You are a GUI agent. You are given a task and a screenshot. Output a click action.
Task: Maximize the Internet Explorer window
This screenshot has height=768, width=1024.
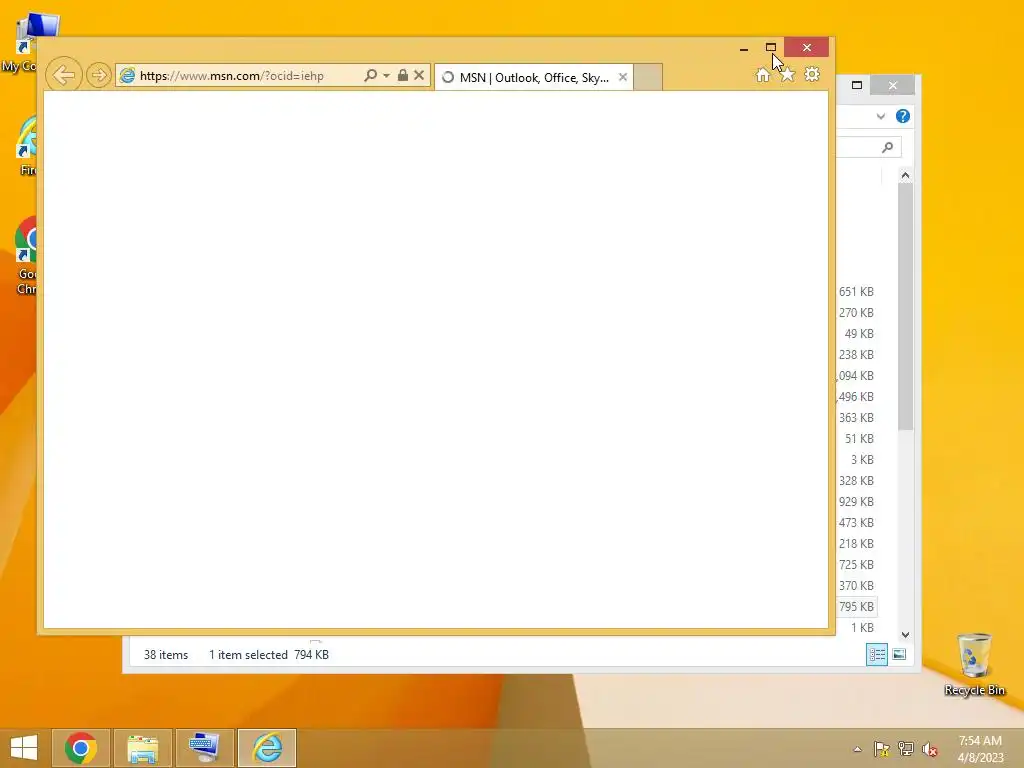click(x=771, y=47)
